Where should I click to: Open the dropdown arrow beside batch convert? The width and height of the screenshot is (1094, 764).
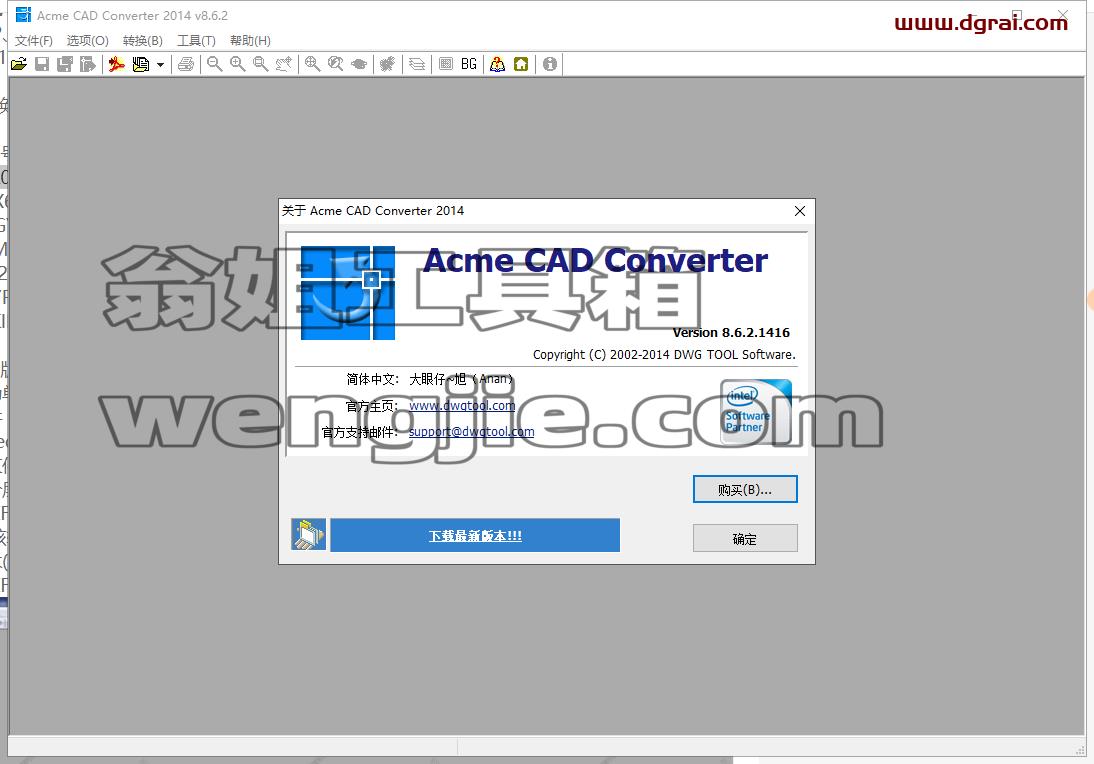160,64
